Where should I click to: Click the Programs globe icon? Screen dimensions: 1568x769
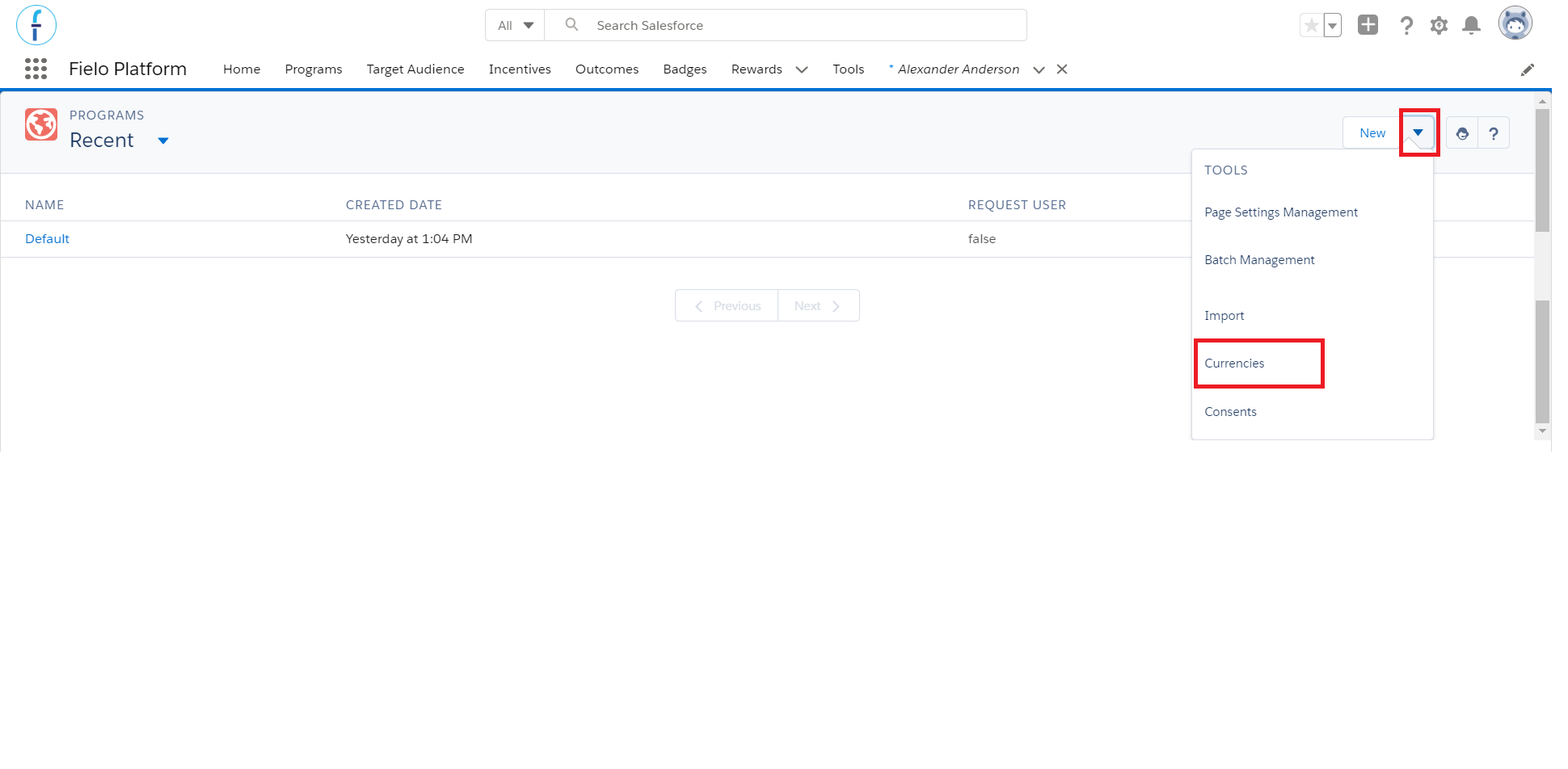tap(41, 124)
